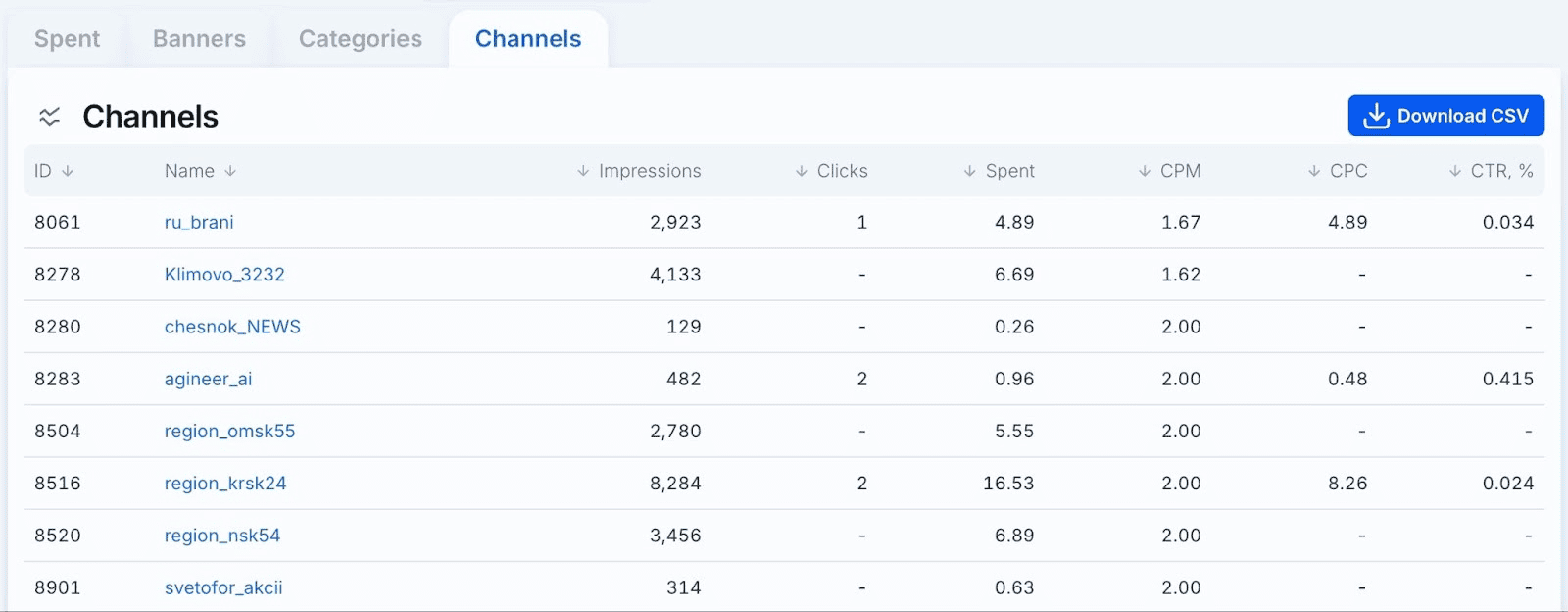Click impressions value 2,923
1568x612 pixels.
[675, 223]
